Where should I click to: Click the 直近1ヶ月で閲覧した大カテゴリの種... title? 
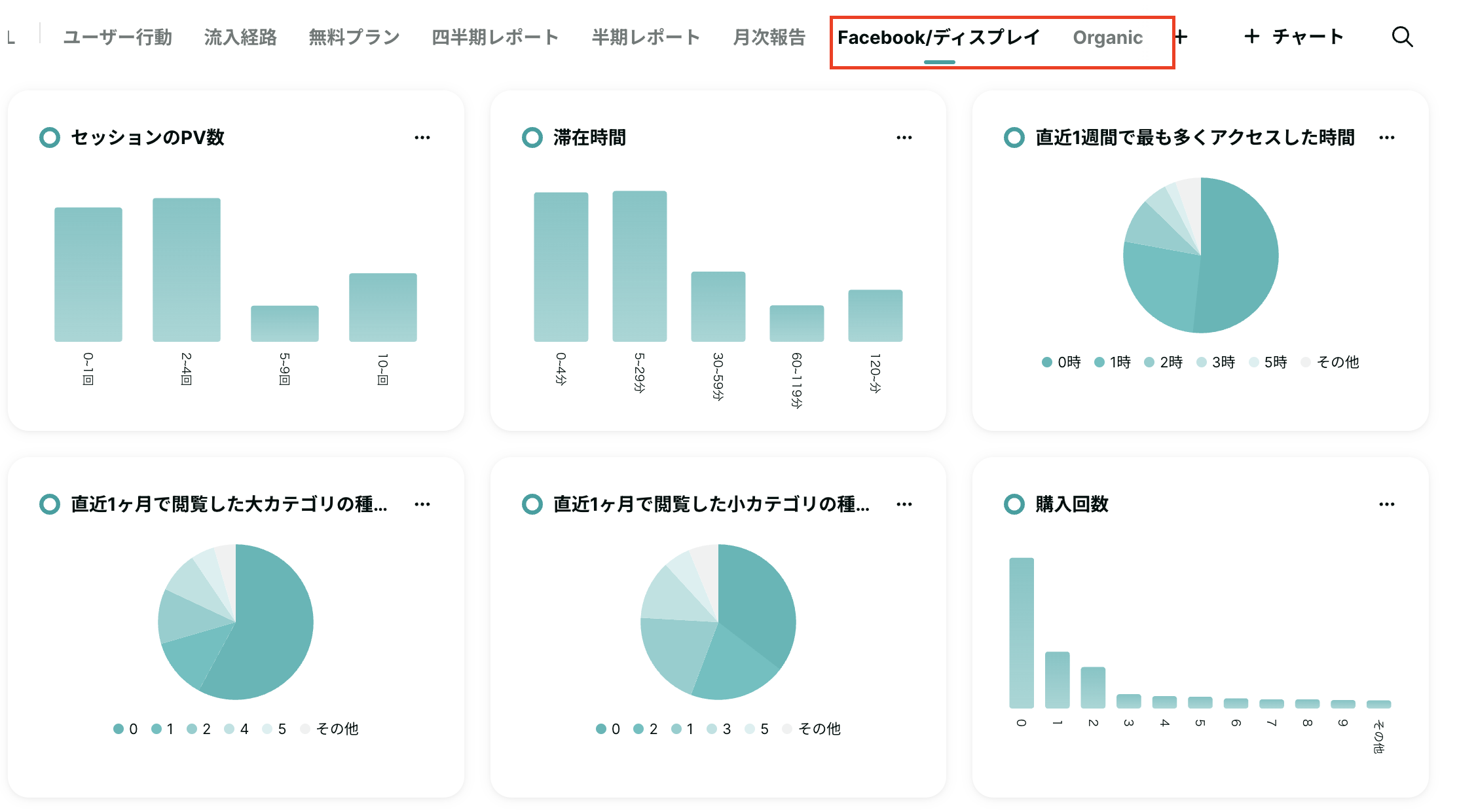229,504
